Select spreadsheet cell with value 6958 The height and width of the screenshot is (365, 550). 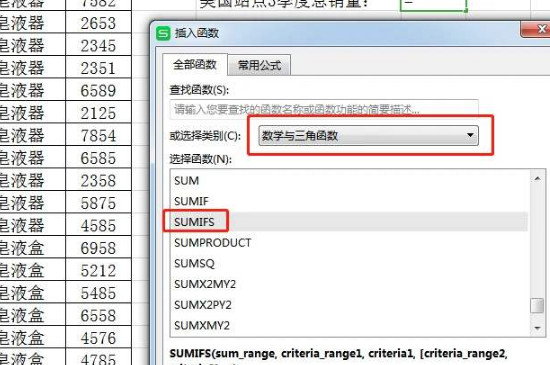click(x=98, y=247)
